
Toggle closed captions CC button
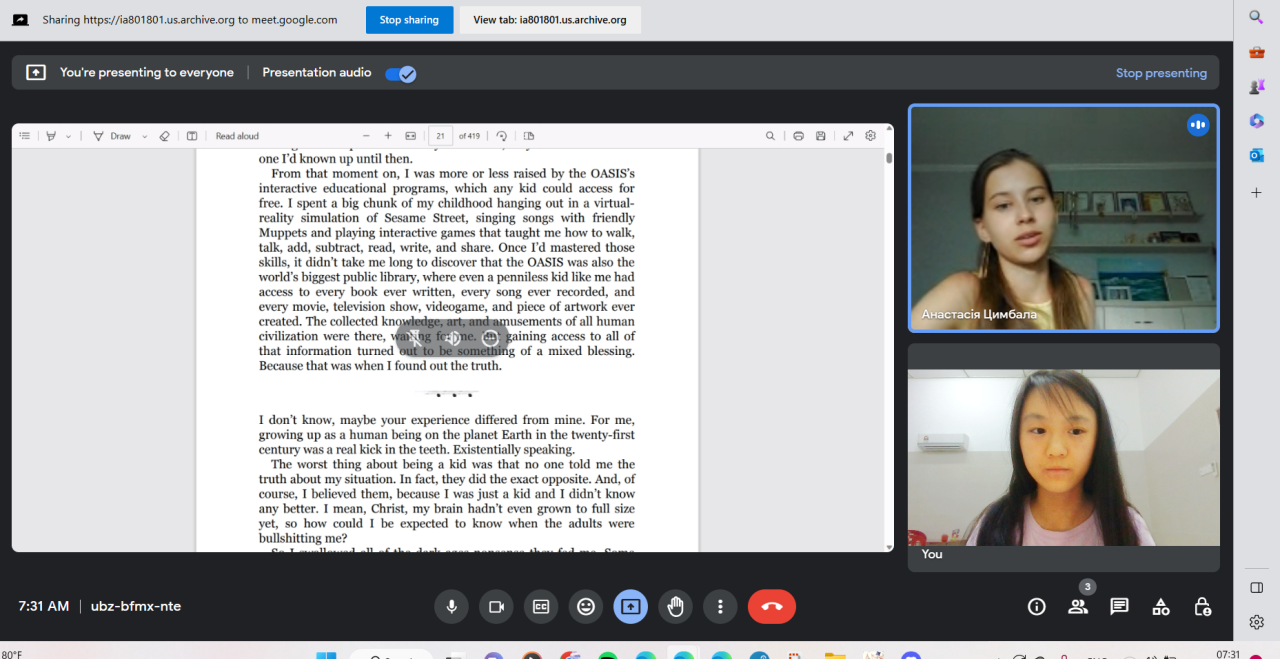pos(541,606)
